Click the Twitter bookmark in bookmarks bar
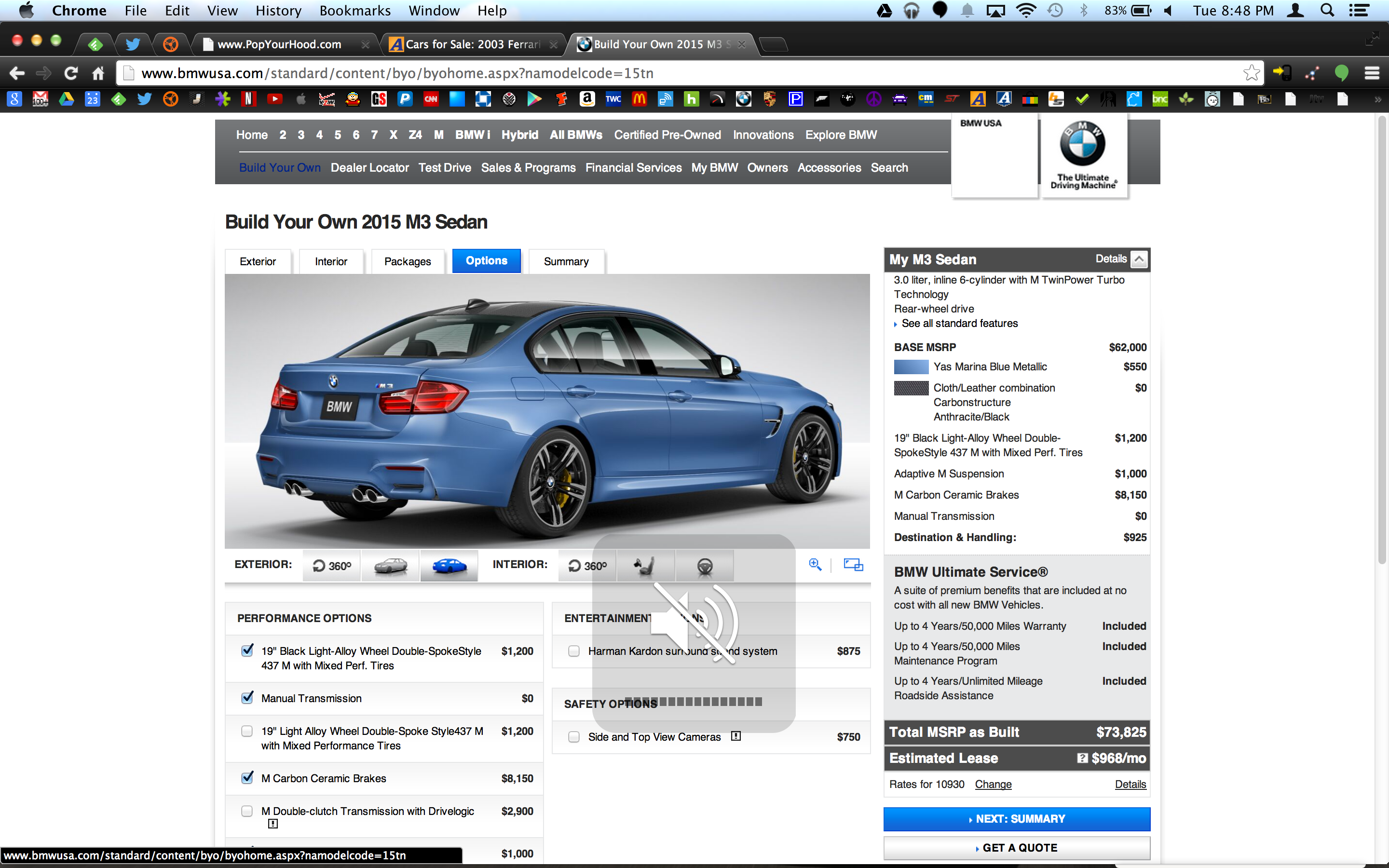1389x868 pixels. click(x=145, y=99)
